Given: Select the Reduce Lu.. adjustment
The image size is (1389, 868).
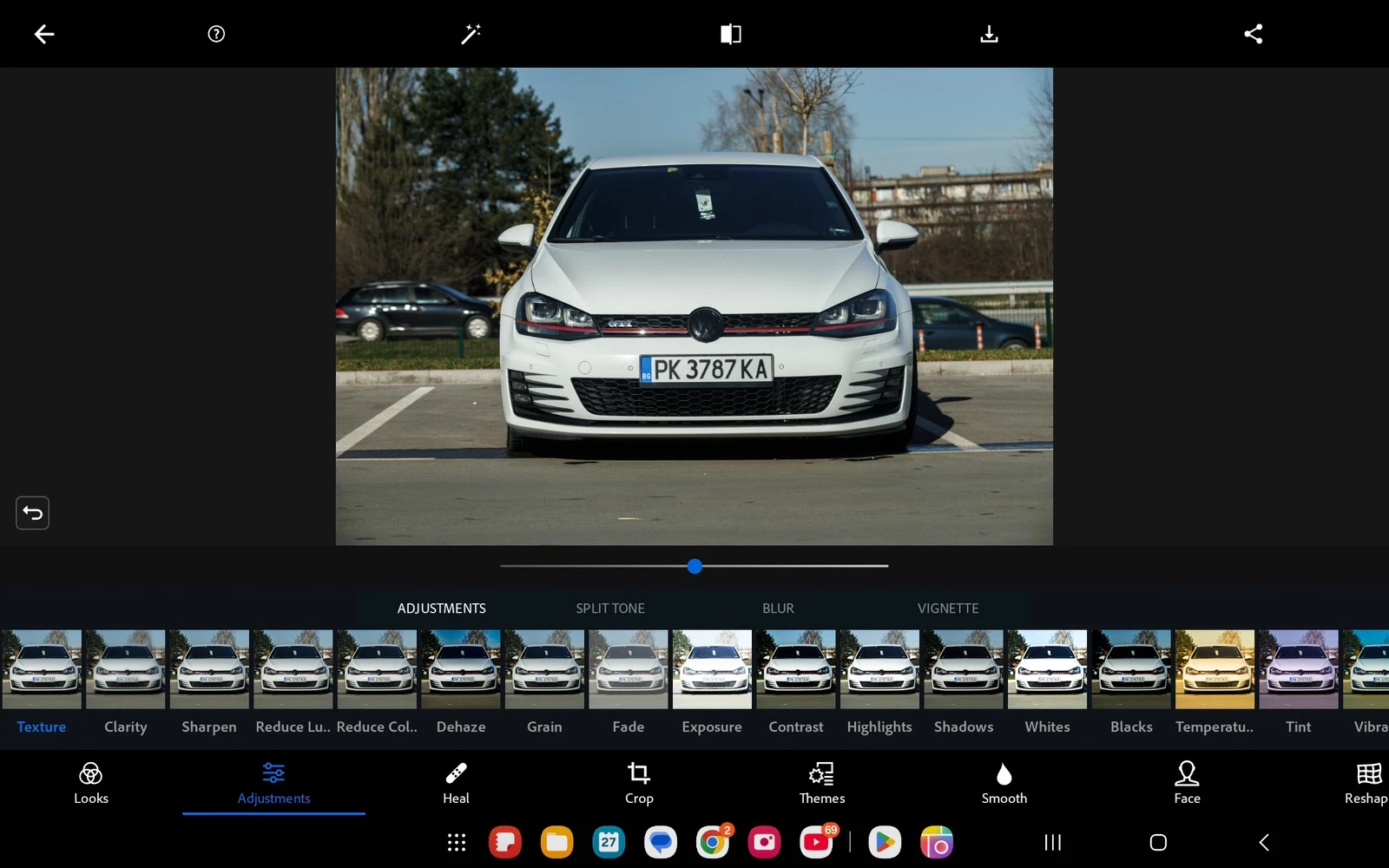Looking at the screenshot, I should point(293,669).
